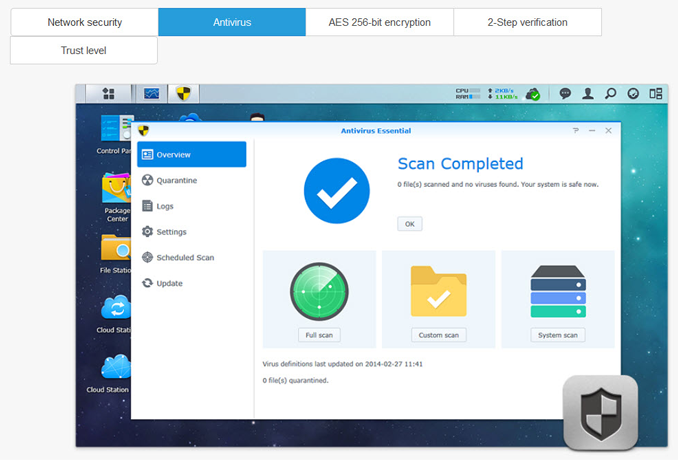Open the main menu grid icon

point(108,93)
